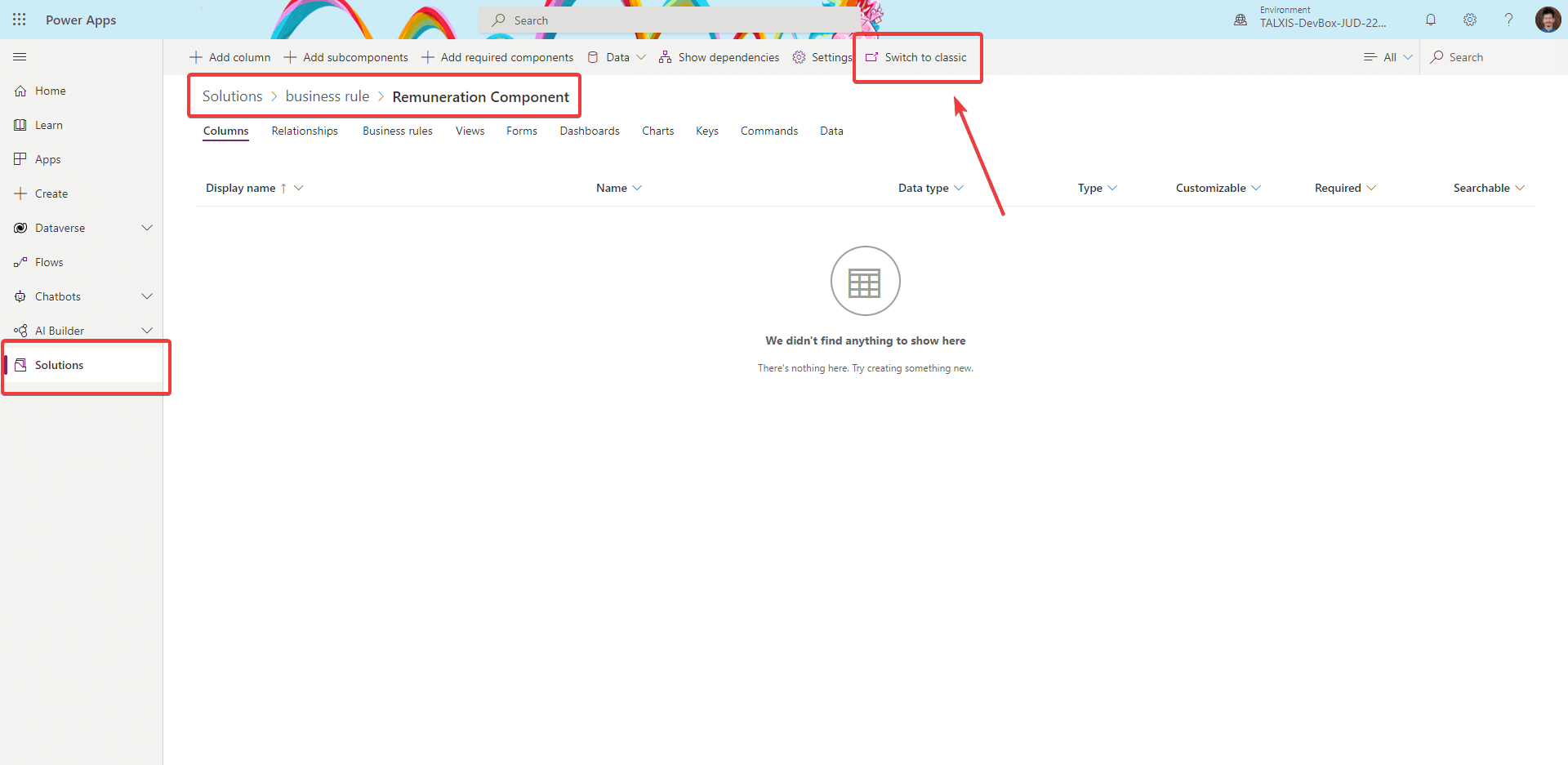
Task: Click the Data cylinder icon in command bar
Action: point(593,57)
